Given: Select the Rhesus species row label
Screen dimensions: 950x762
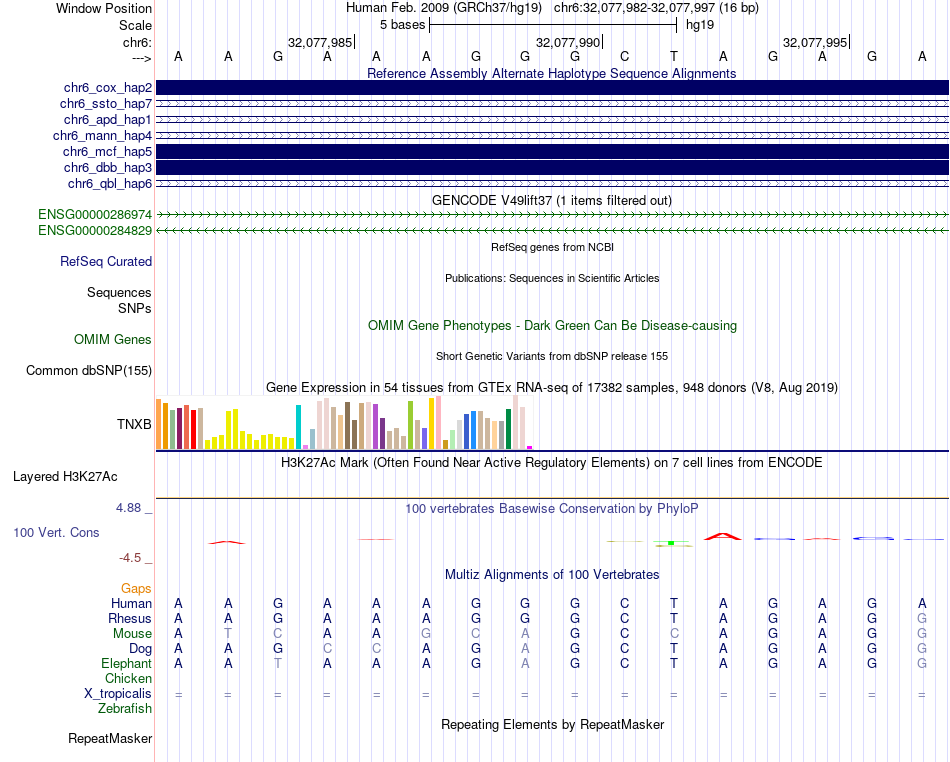Looking at the screenshot, I should pos(130,619).
